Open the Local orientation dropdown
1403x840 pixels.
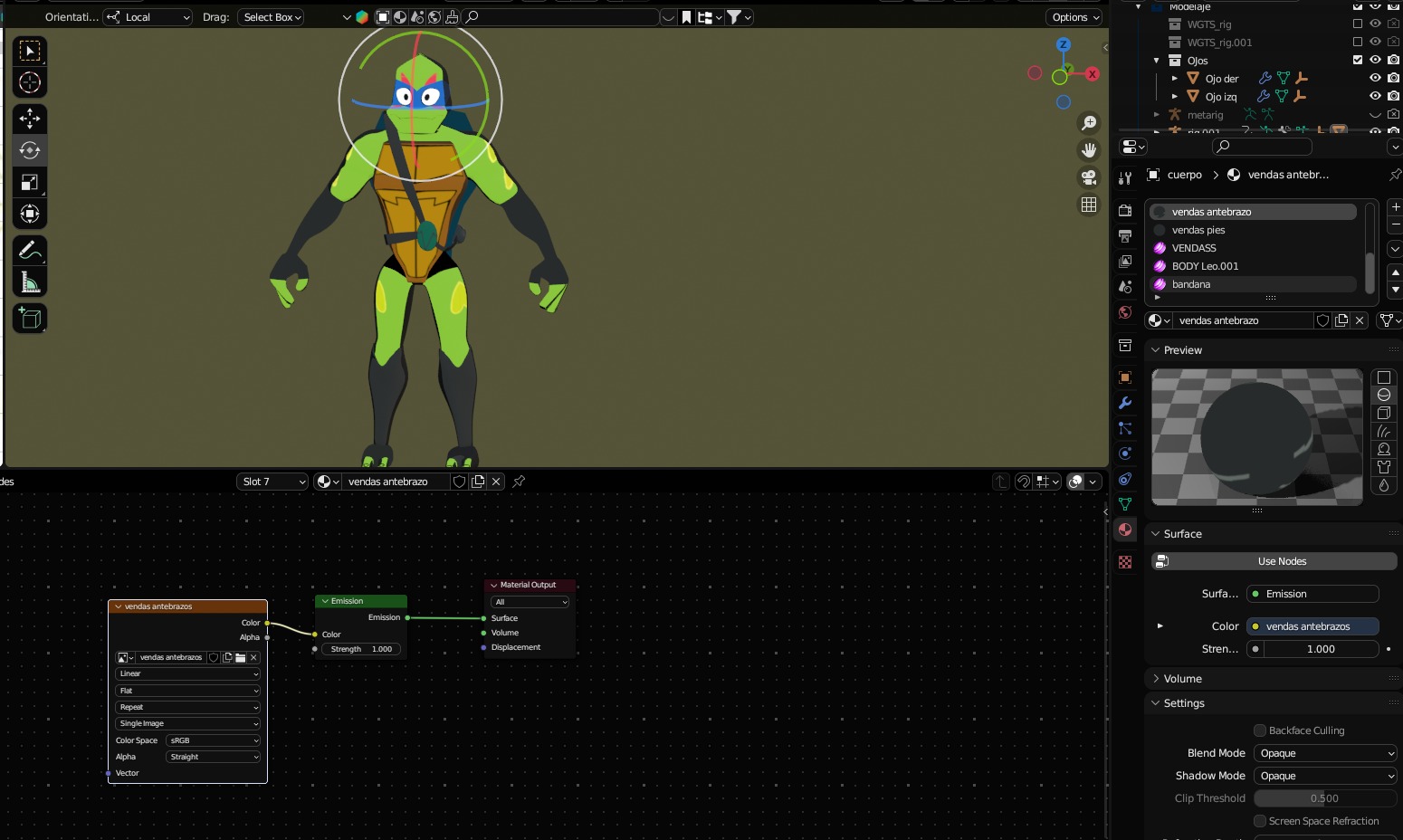148,17
